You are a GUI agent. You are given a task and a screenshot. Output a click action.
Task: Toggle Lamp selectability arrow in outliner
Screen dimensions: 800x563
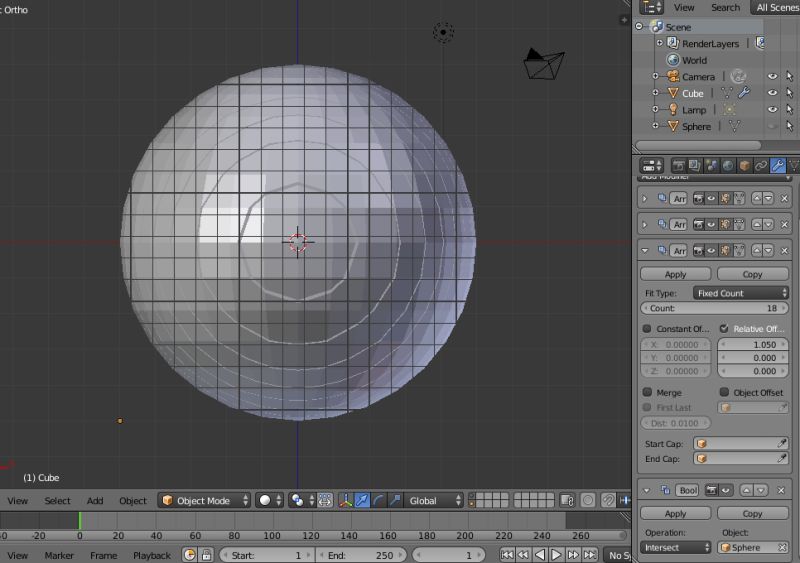click(x=790, y=110)
